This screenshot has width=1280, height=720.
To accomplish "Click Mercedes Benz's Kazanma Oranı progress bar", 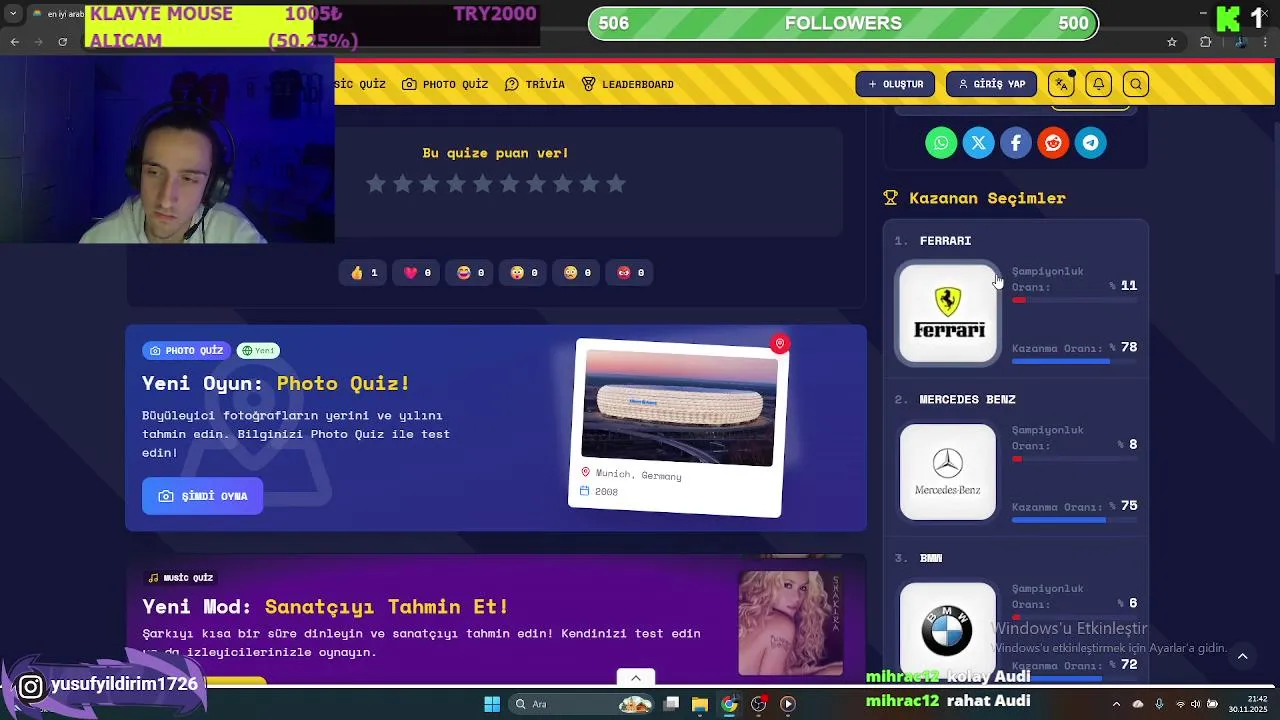I will pos(1074,520).
